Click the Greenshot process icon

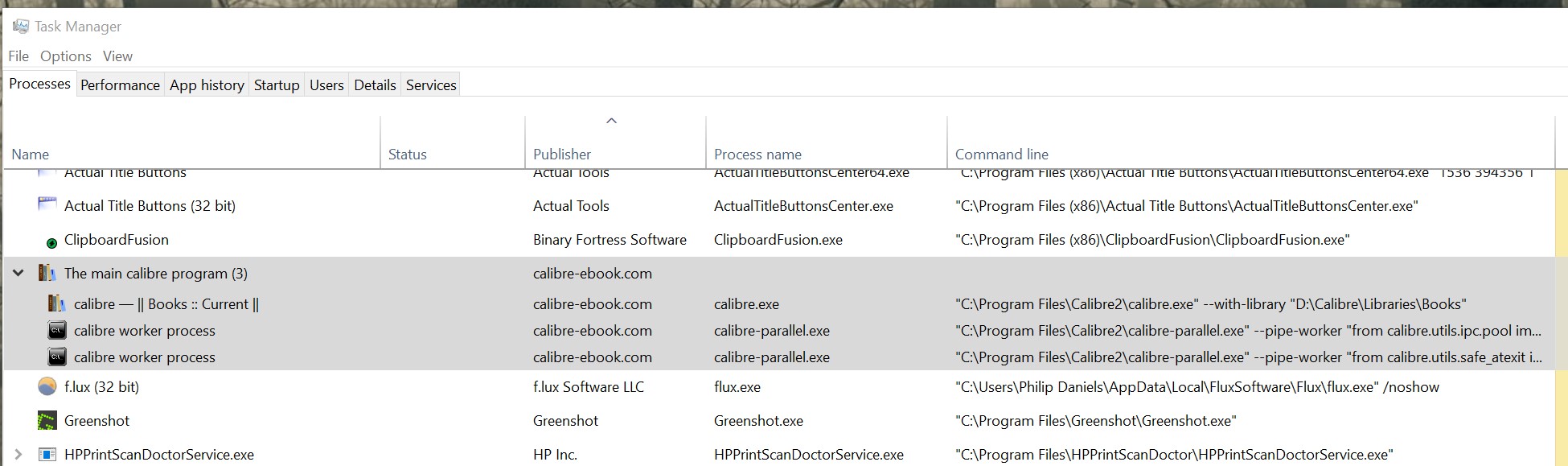(x=47, y=421)
